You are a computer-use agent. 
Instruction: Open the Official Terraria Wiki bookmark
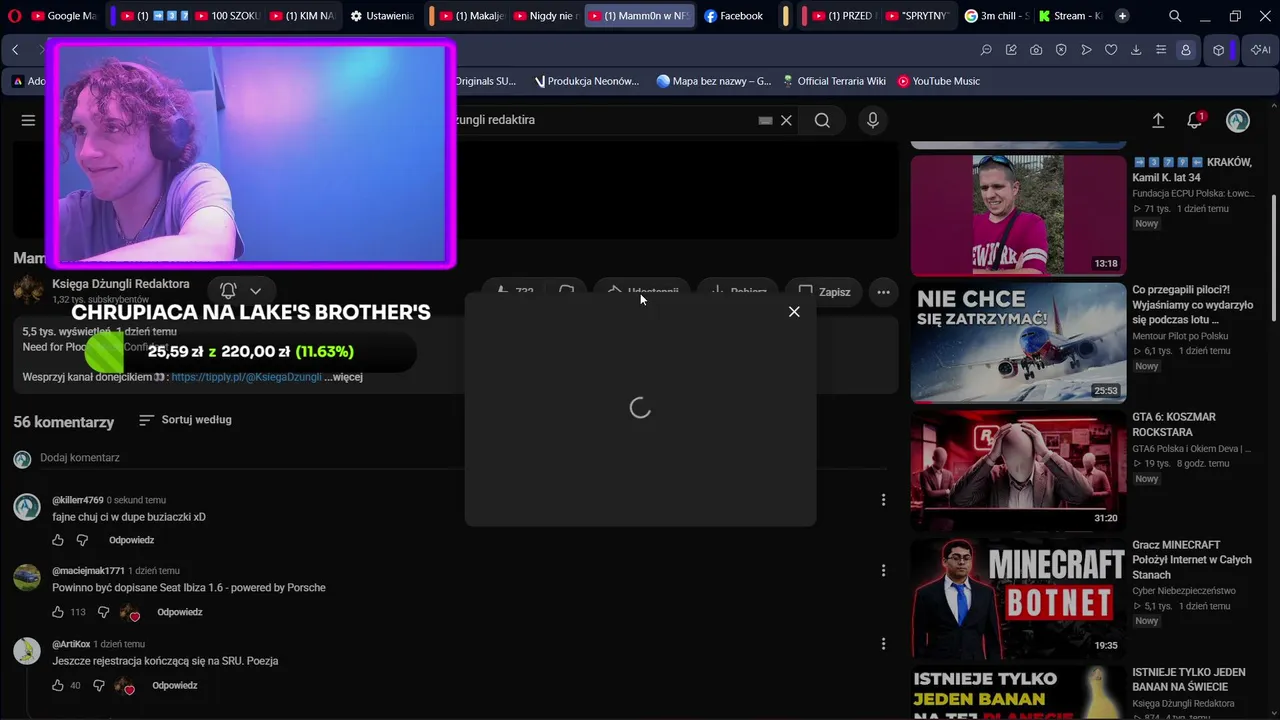click(x=834, y=81)
